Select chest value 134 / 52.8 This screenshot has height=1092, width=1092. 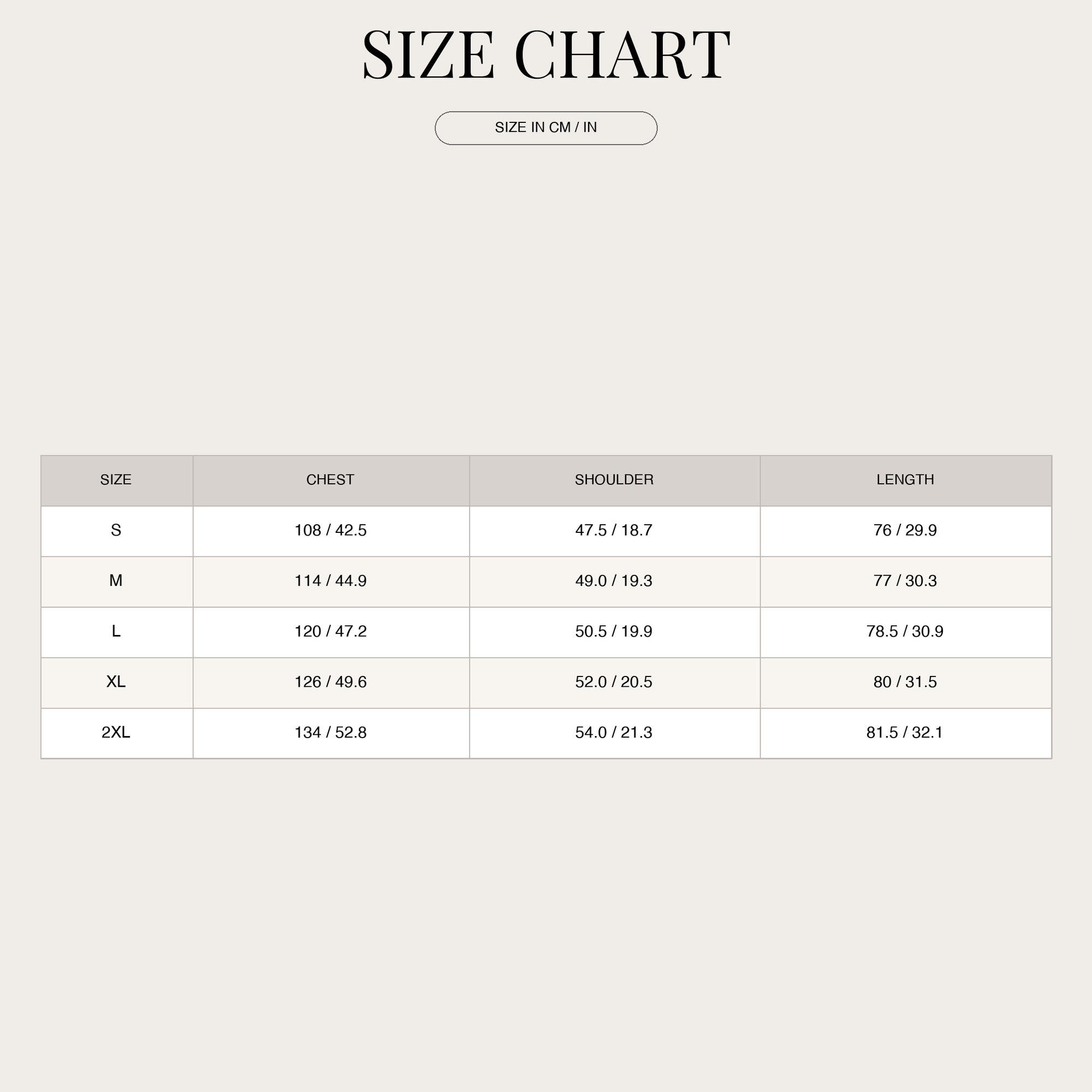tap(331, 733)
